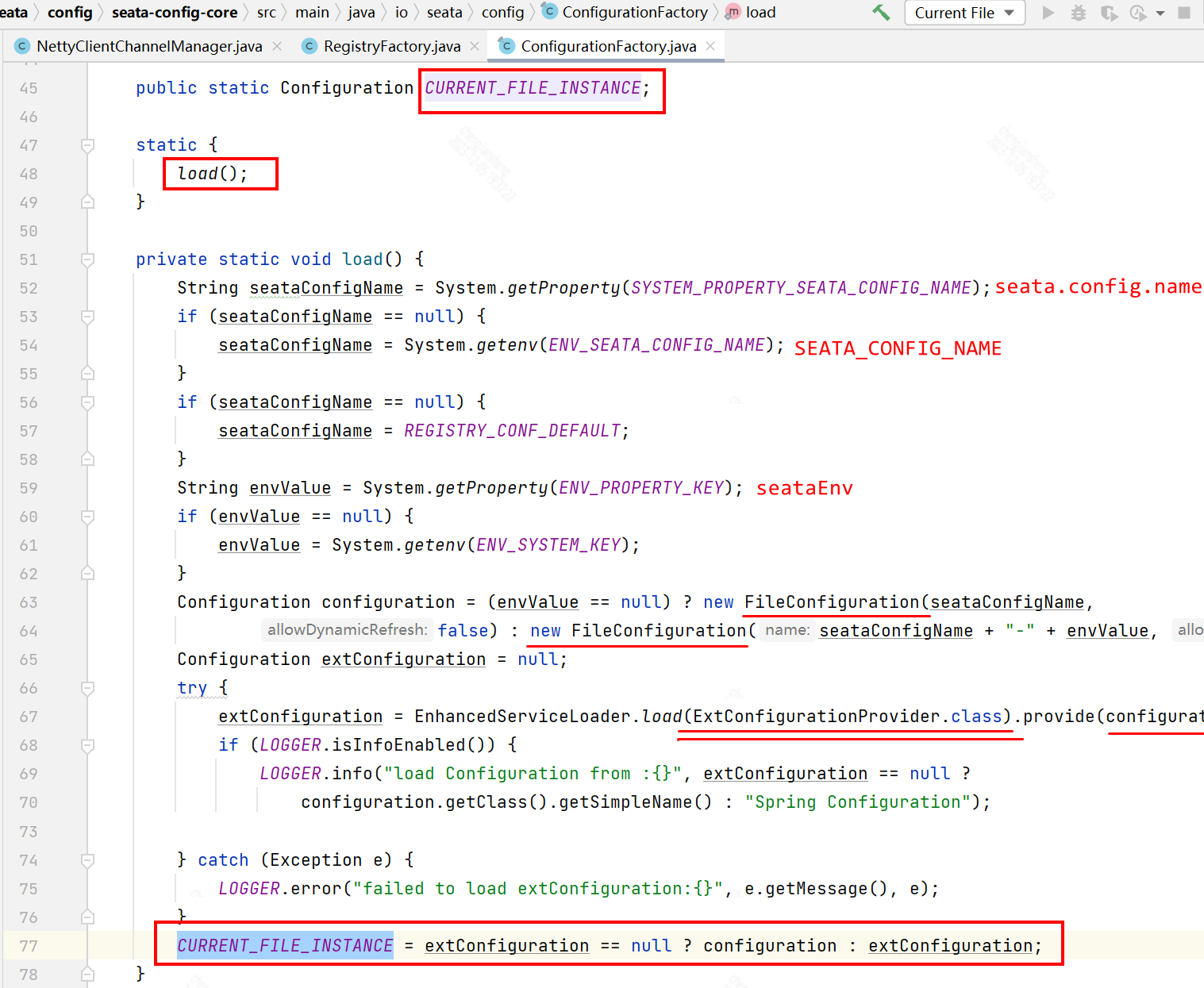
Task: Open the dropdown arrow next to Profile icon
Action: (x=1160, y=13)
